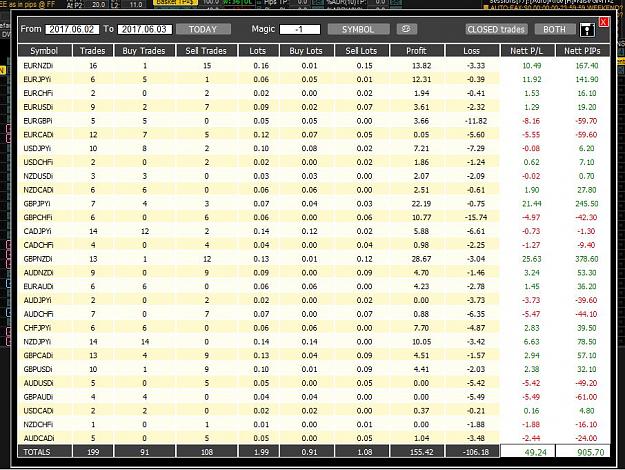Click the TOTALS label cell
The height and width of the screenshot is (470, 625).
(45, 452)
